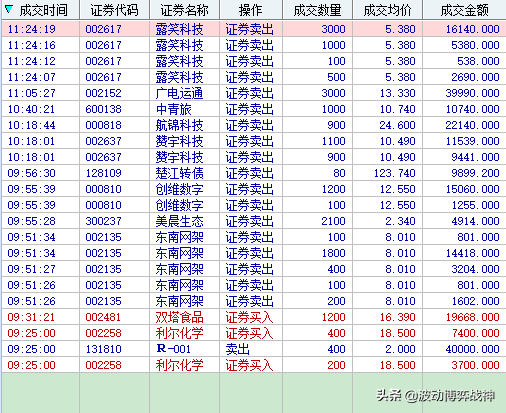Viewport: 506px width, 413px height.
Task: Click security code 600138
Action: [103, 109]
